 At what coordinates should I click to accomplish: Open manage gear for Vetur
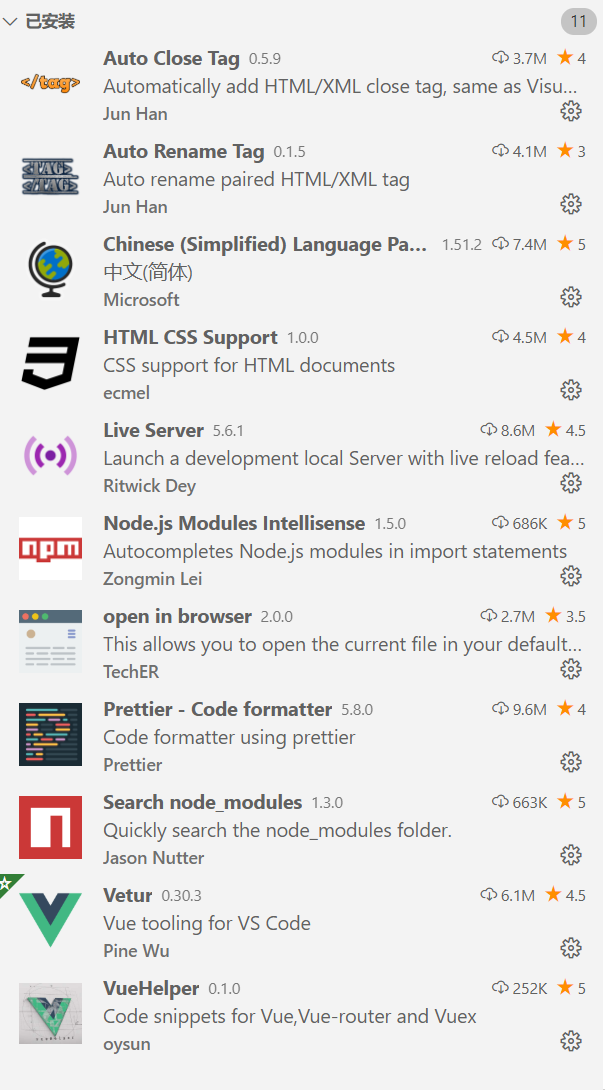pos(571,948)
